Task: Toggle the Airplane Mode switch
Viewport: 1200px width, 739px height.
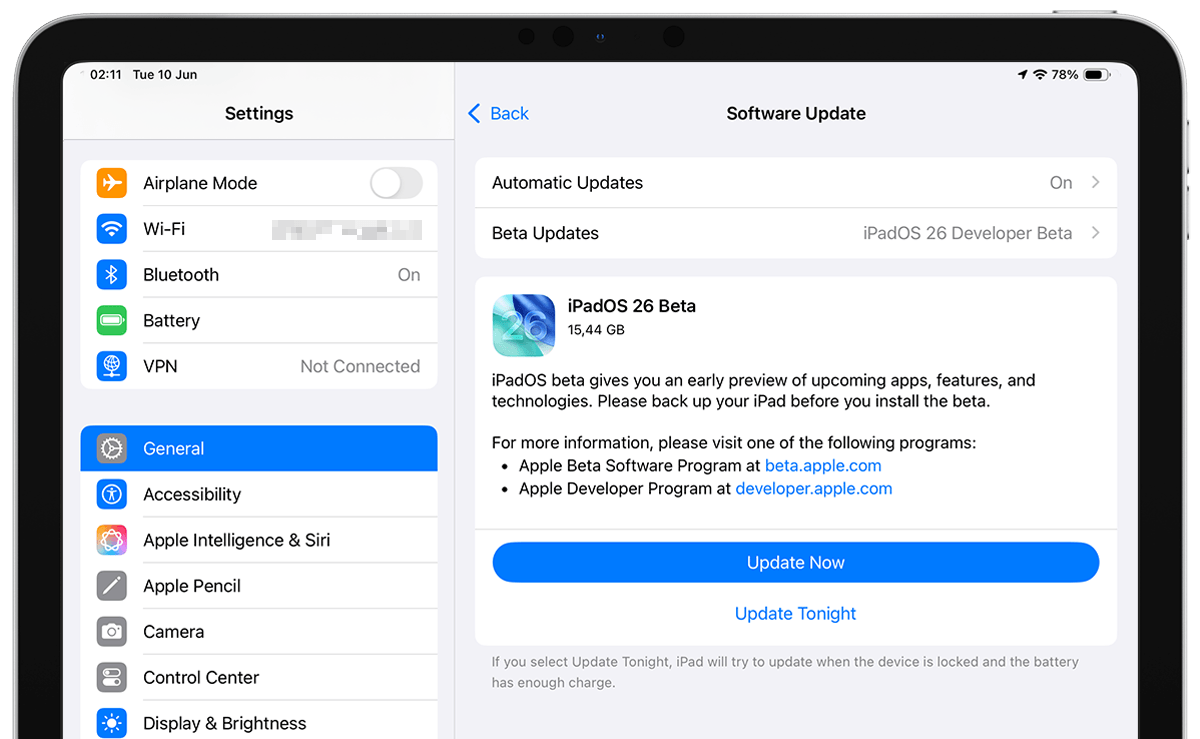Action: click(396, 183)
